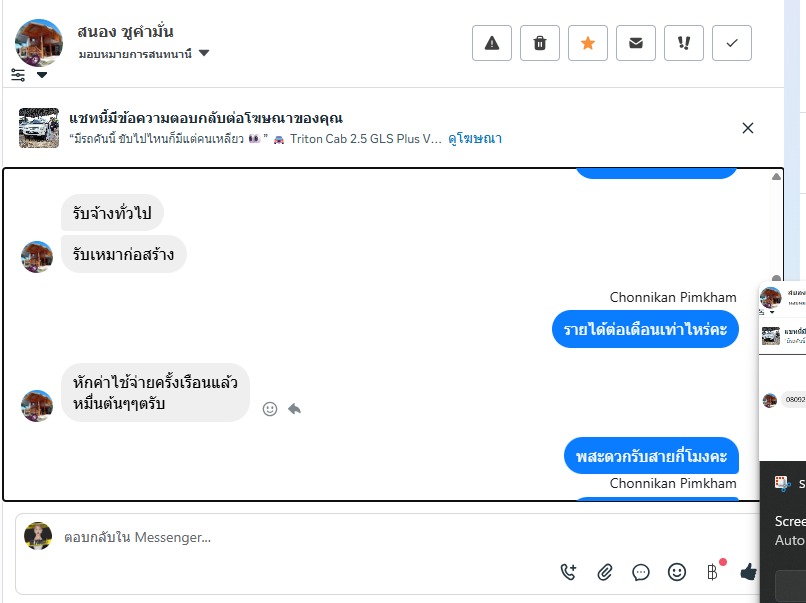
Task: Click the double exclamation priority icon
Action: (684, 43)
